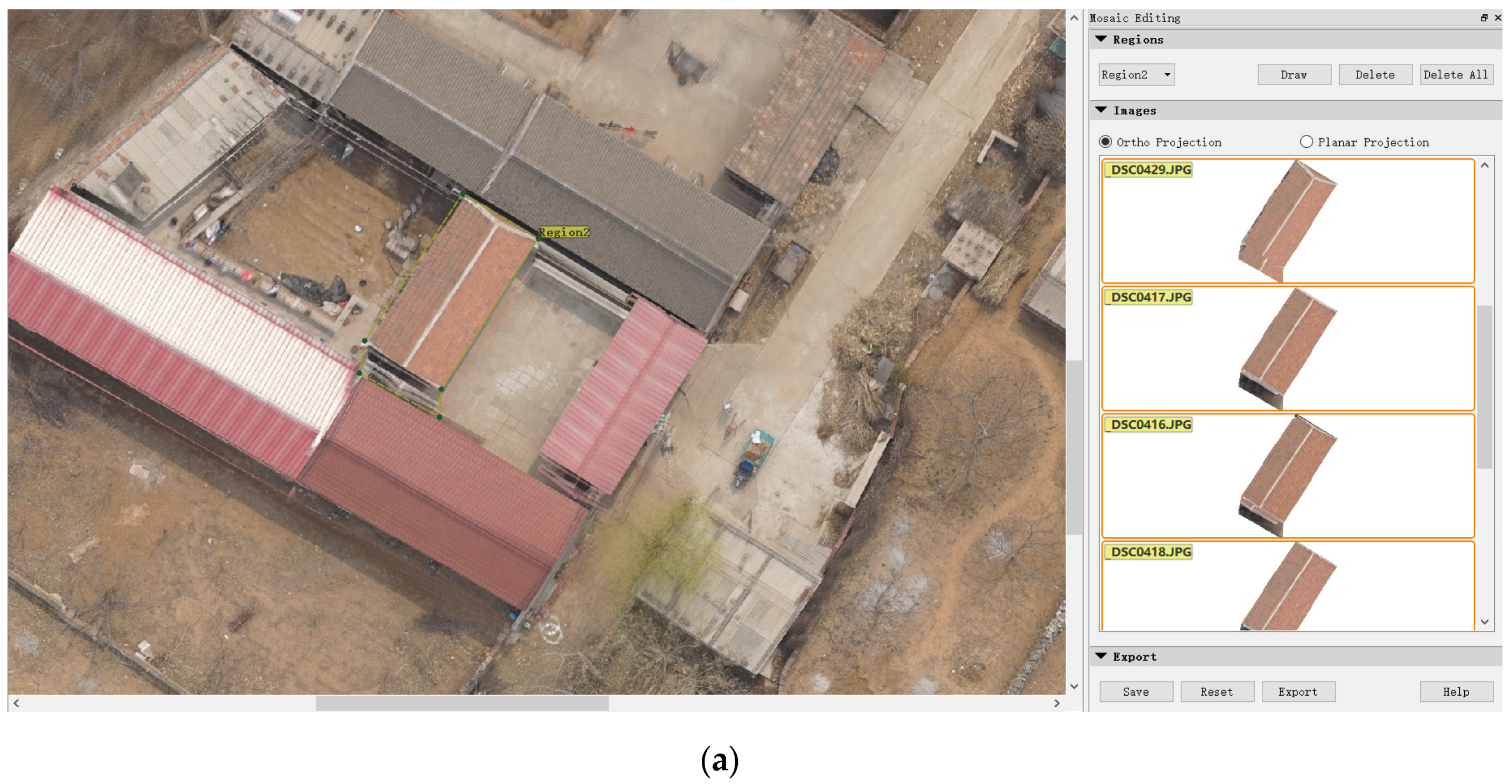This screenshot has height=784, width=1512.
Task: Select the DSC0417.JPG image thumbnail
Action: (1288, 348)
